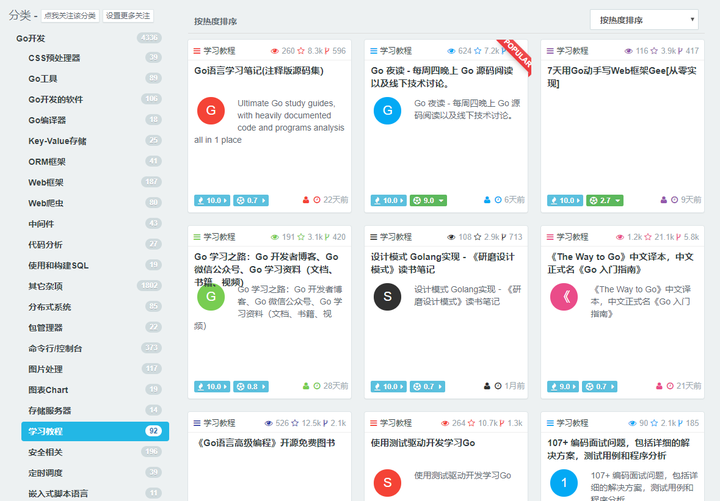Expand 0.8 score badge on Go 学习之路 card
Screen dimensions: 720x501
pyautogui.click(x=251, y=387)
